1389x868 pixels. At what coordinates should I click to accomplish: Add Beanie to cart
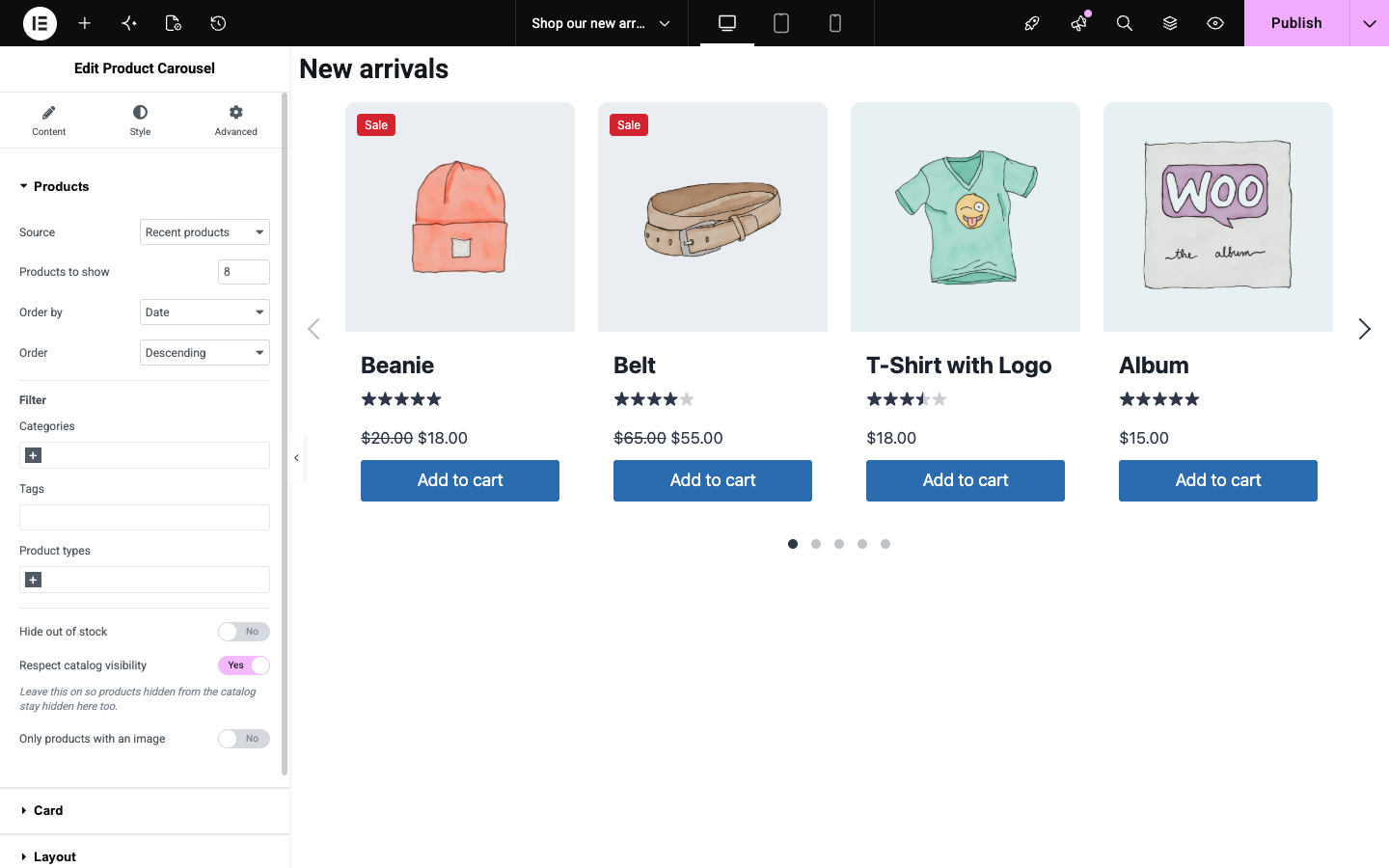(x=460, y=480)
